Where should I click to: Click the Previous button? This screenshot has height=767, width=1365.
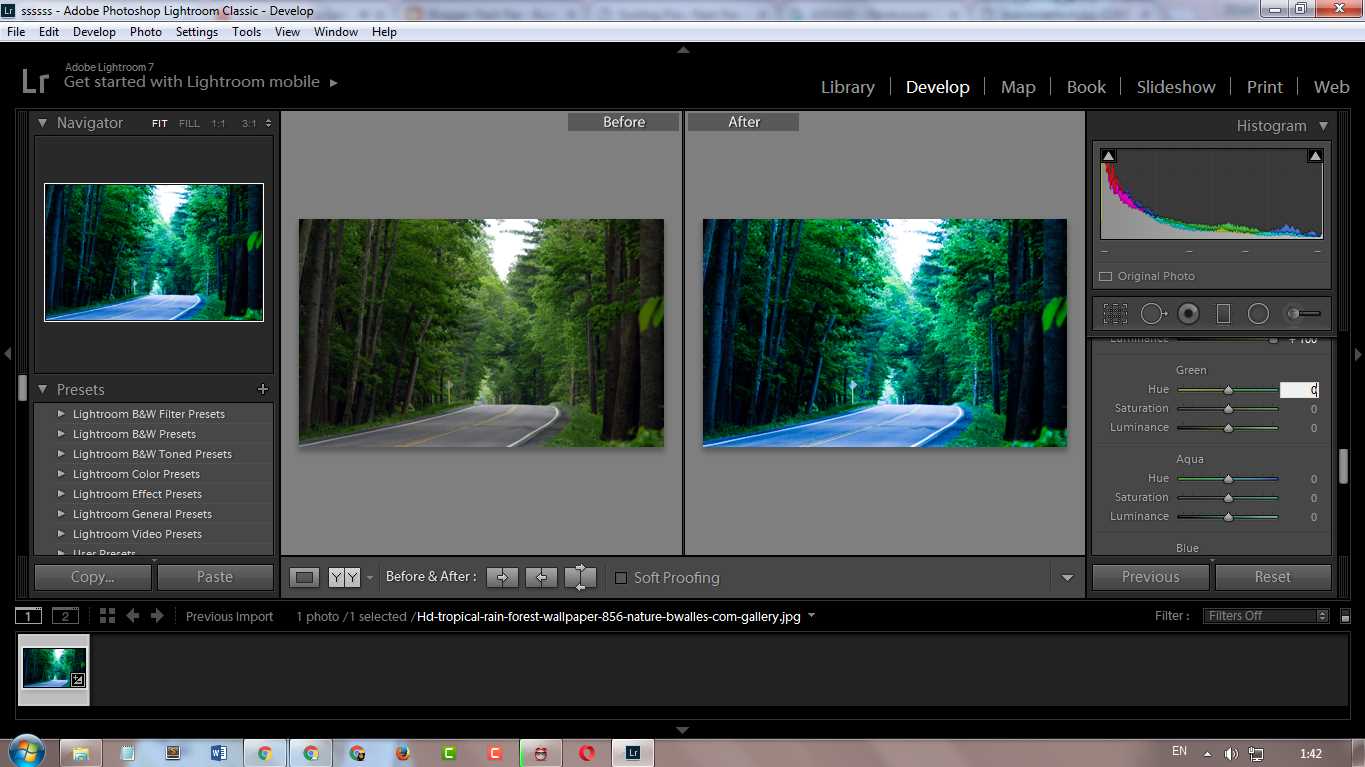(1151, 577)
